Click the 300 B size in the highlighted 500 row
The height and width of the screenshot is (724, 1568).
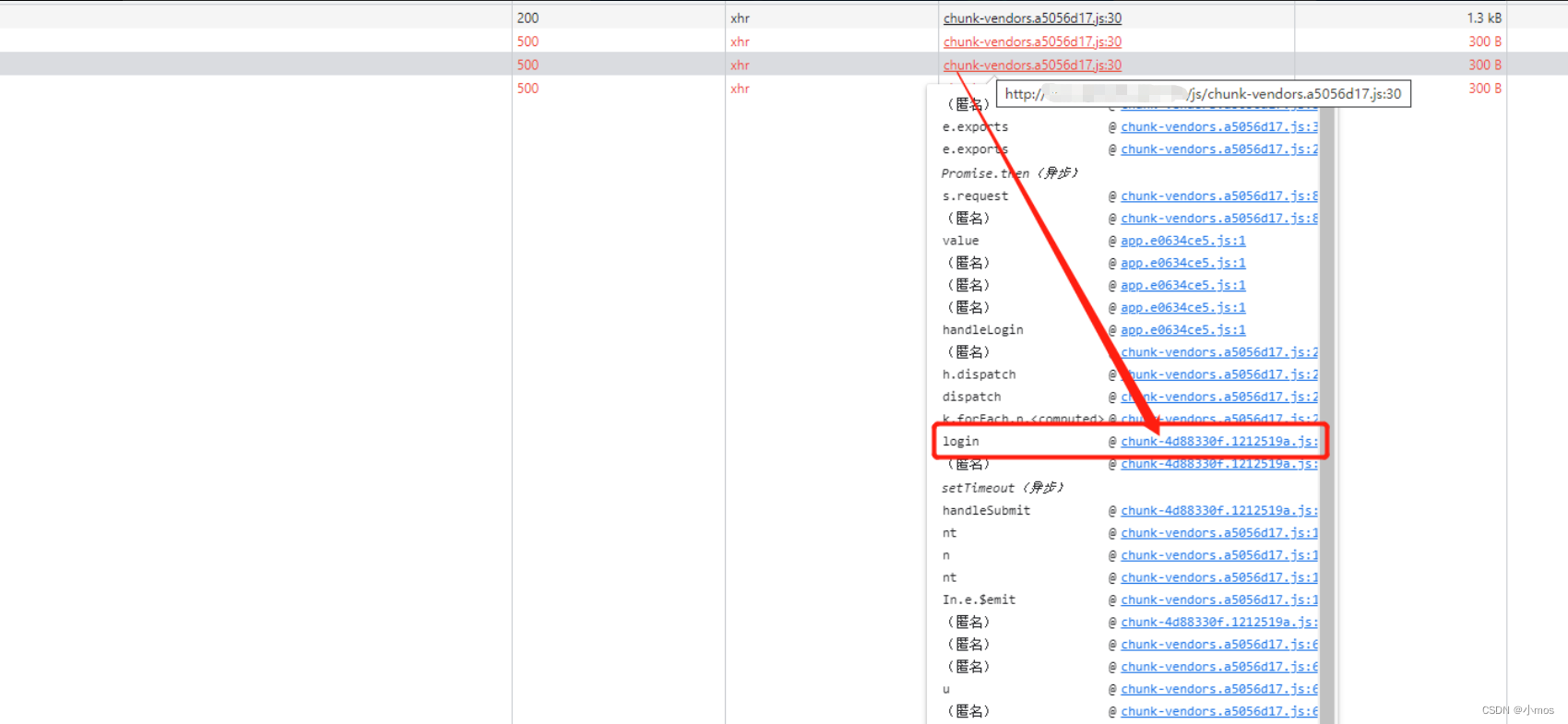1485,65
